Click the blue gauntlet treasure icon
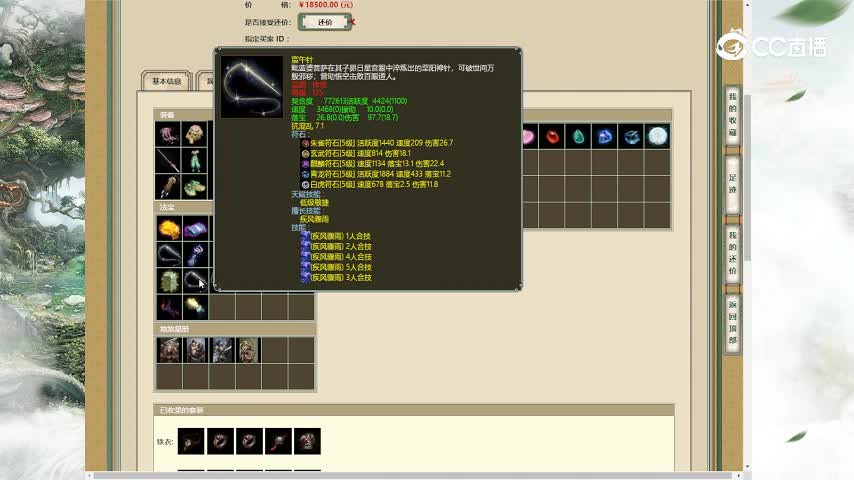This screenshot has height=480, width=854. [195, 255]
